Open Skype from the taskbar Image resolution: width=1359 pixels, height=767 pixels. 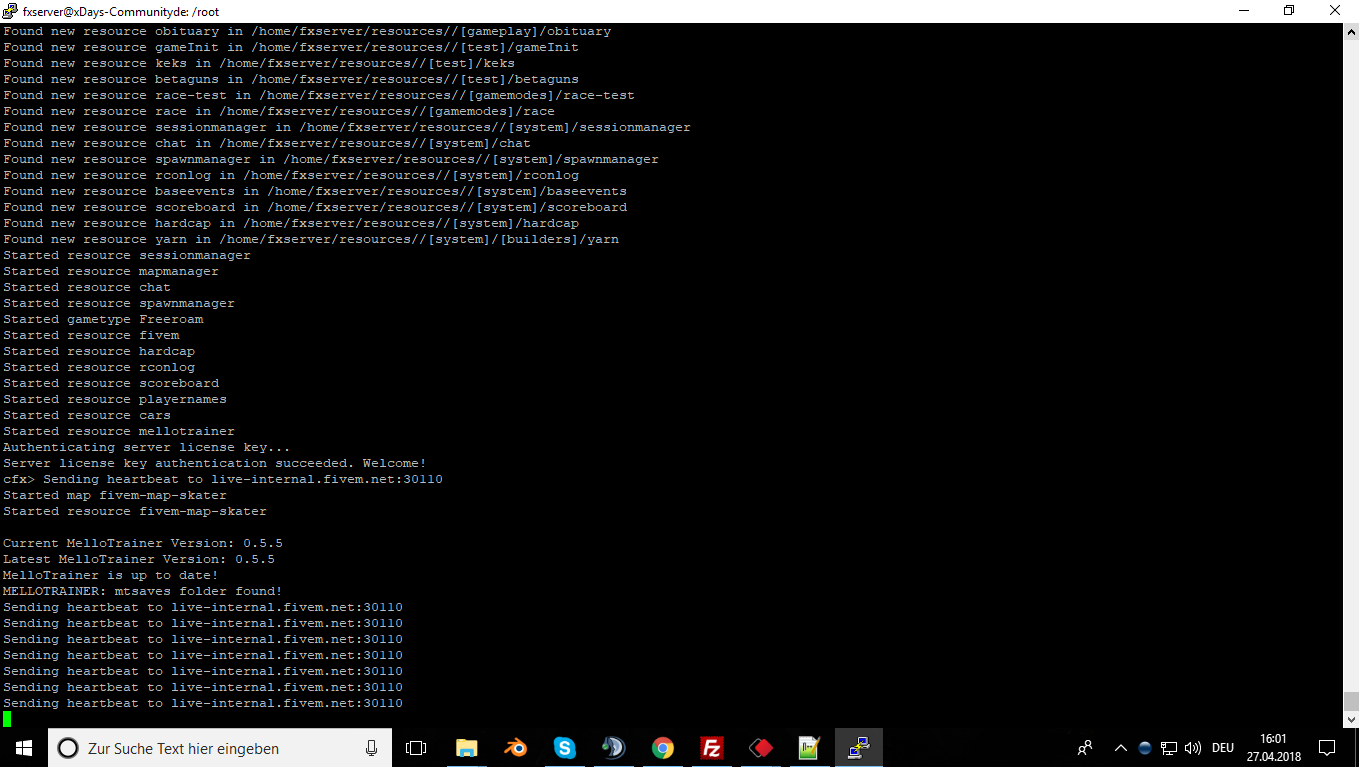coord(564,748)
